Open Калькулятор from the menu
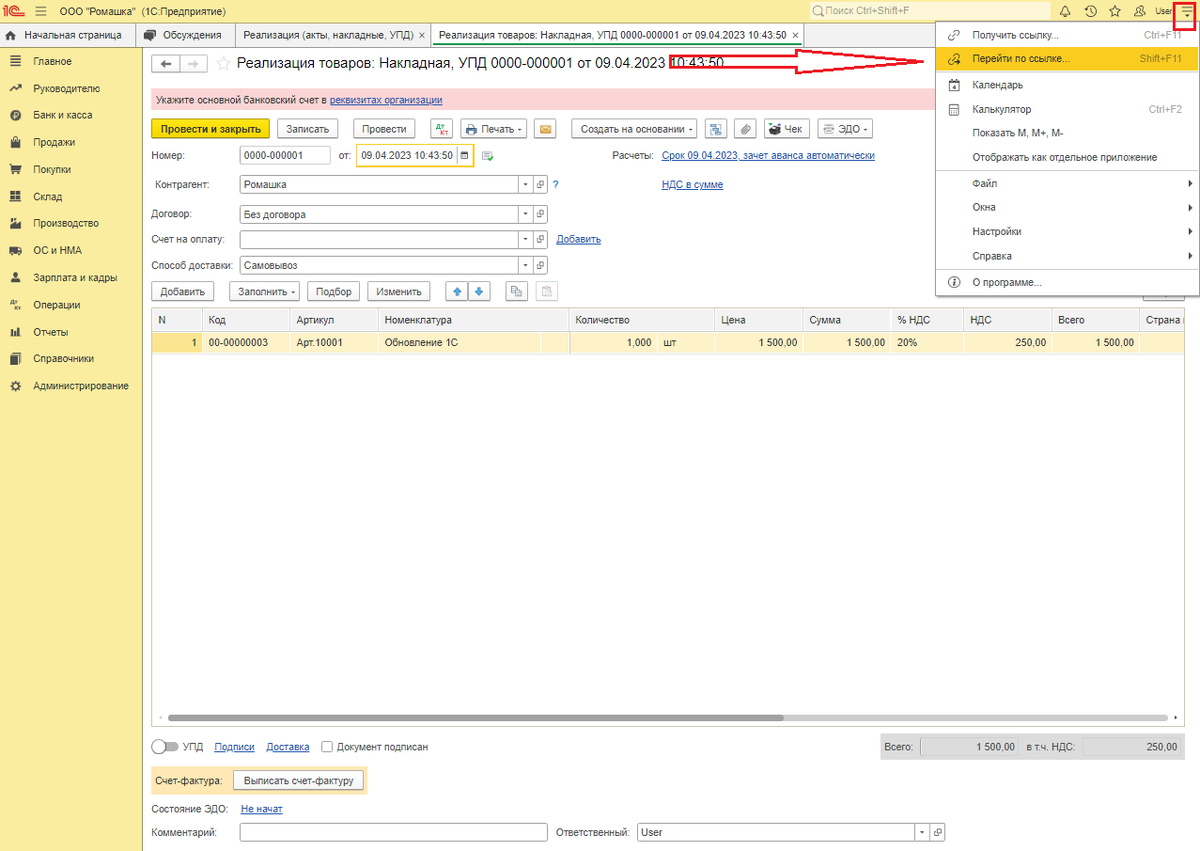The height and width of the screenshot is (851, 1200). [1066, 110]
